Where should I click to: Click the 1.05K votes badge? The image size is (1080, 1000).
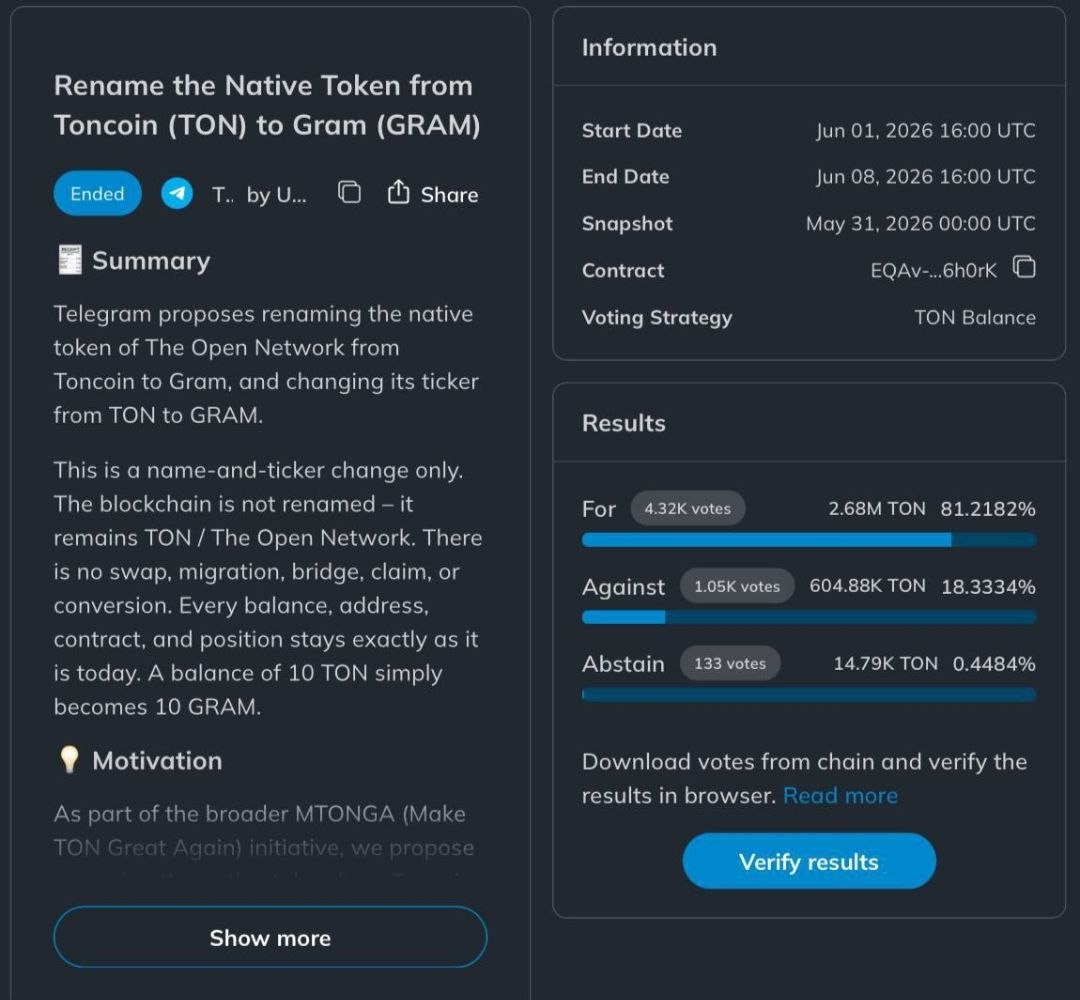click(x=737, y=586)
